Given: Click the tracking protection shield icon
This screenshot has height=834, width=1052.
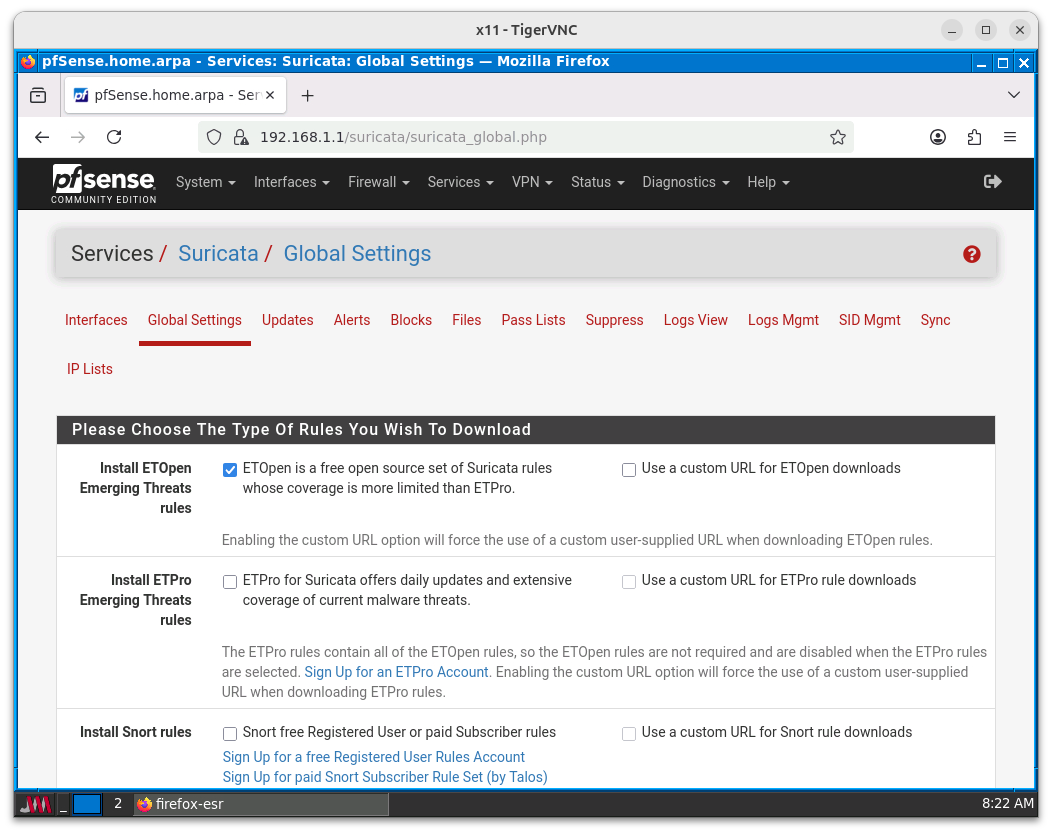Looking at the screenshot, I should (214, 138).
